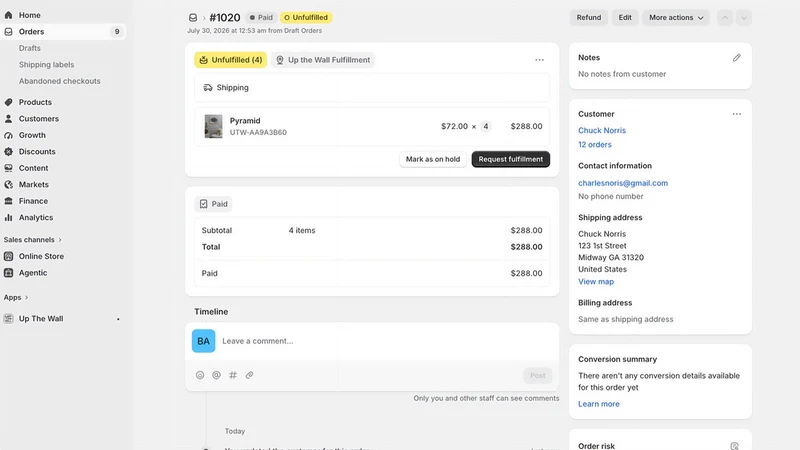Open Products in the sidebar
This screenshot has width=800, height=450.
coord(35,102)
